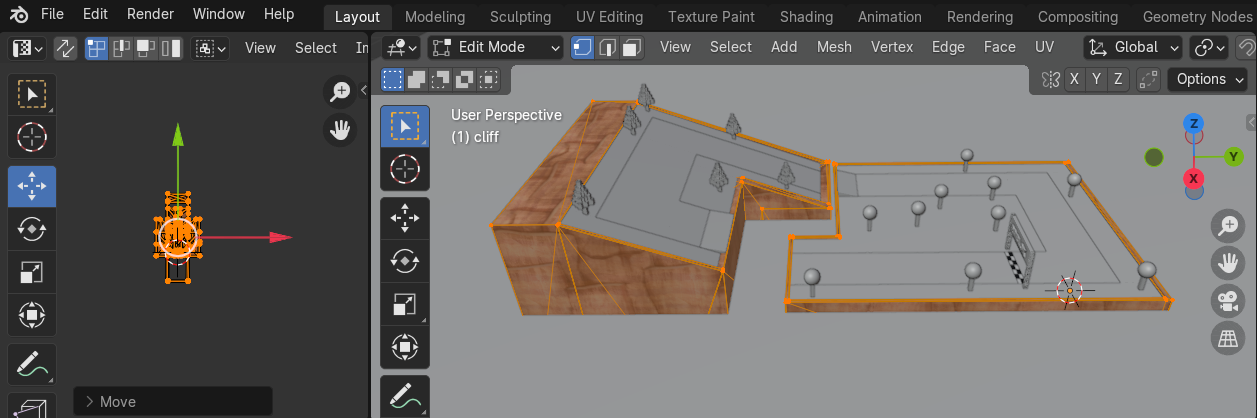Activate 3D viewport Rotate tool

(405, 260)
